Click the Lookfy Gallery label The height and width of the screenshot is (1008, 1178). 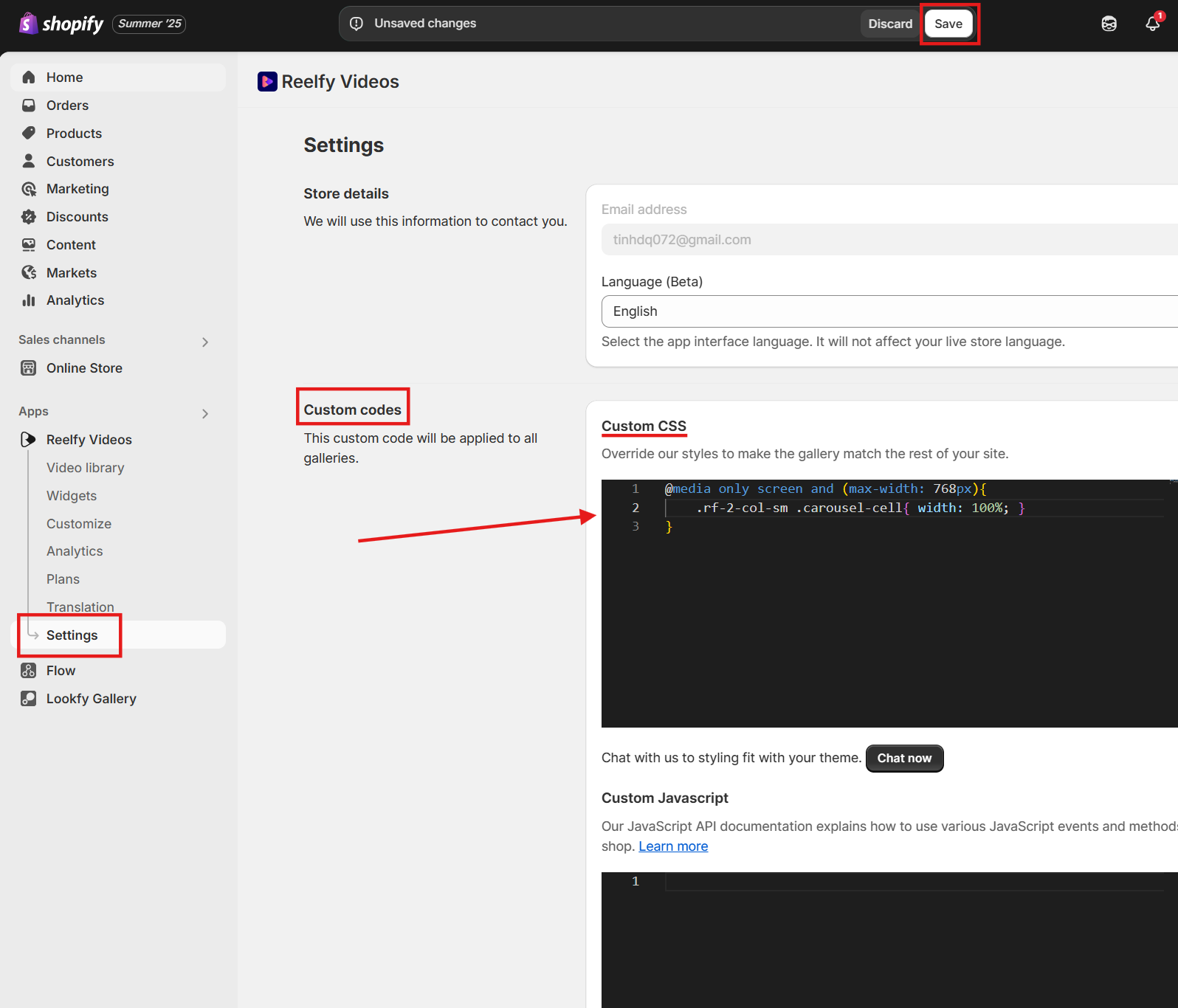tap(92, 699)
